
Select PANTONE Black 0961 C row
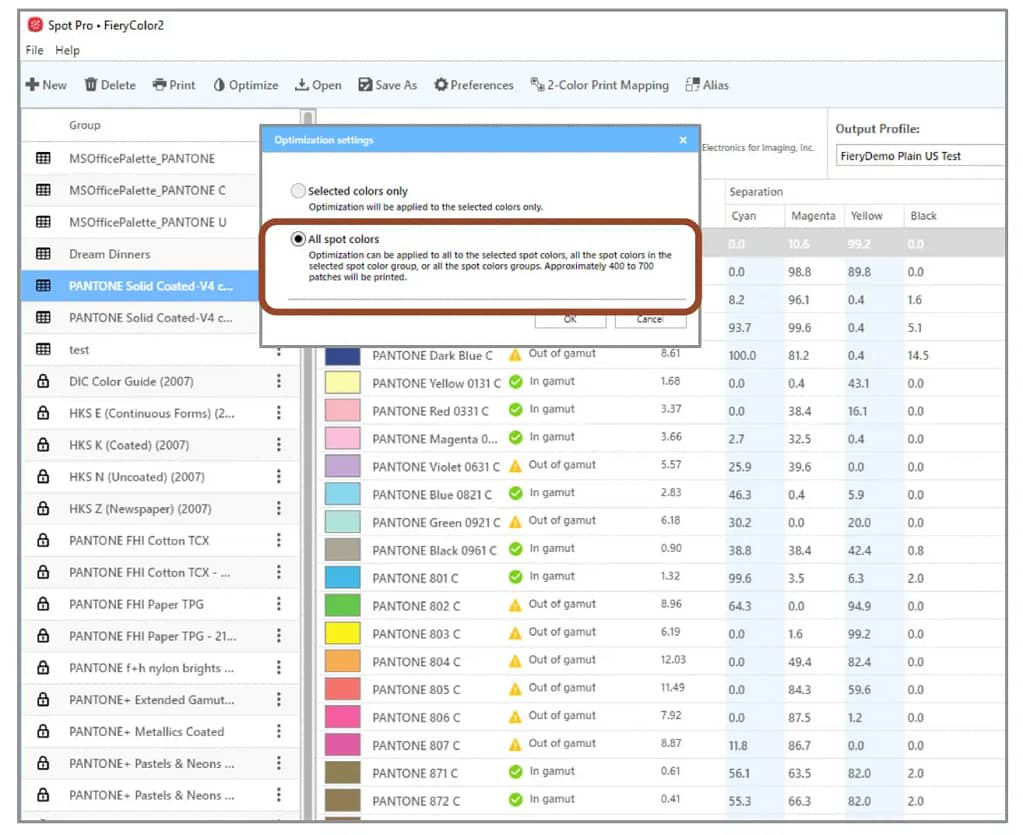tap(662, 551)
